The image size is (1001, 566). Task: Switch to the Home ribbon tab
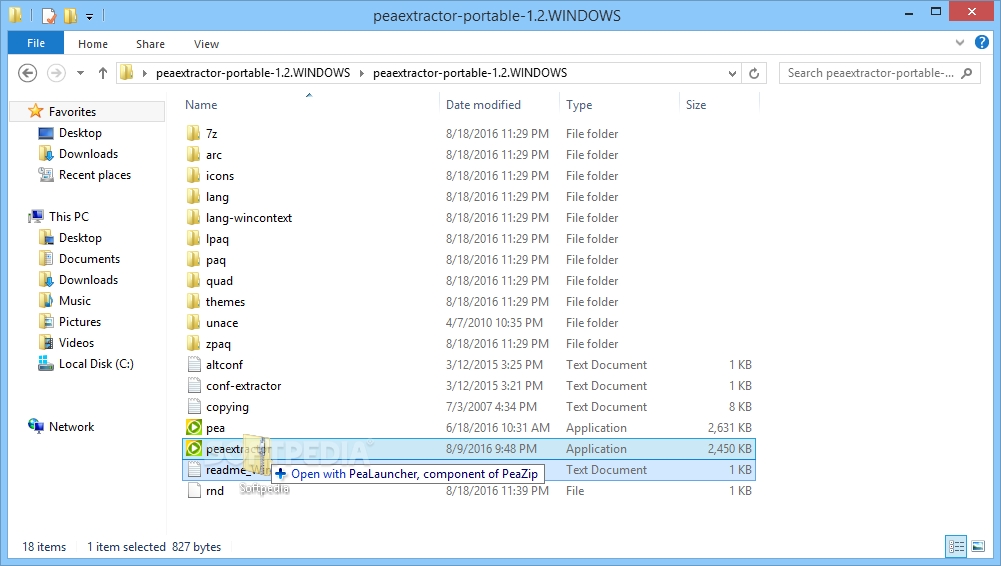pyautogui.click(x=93, y=44)
